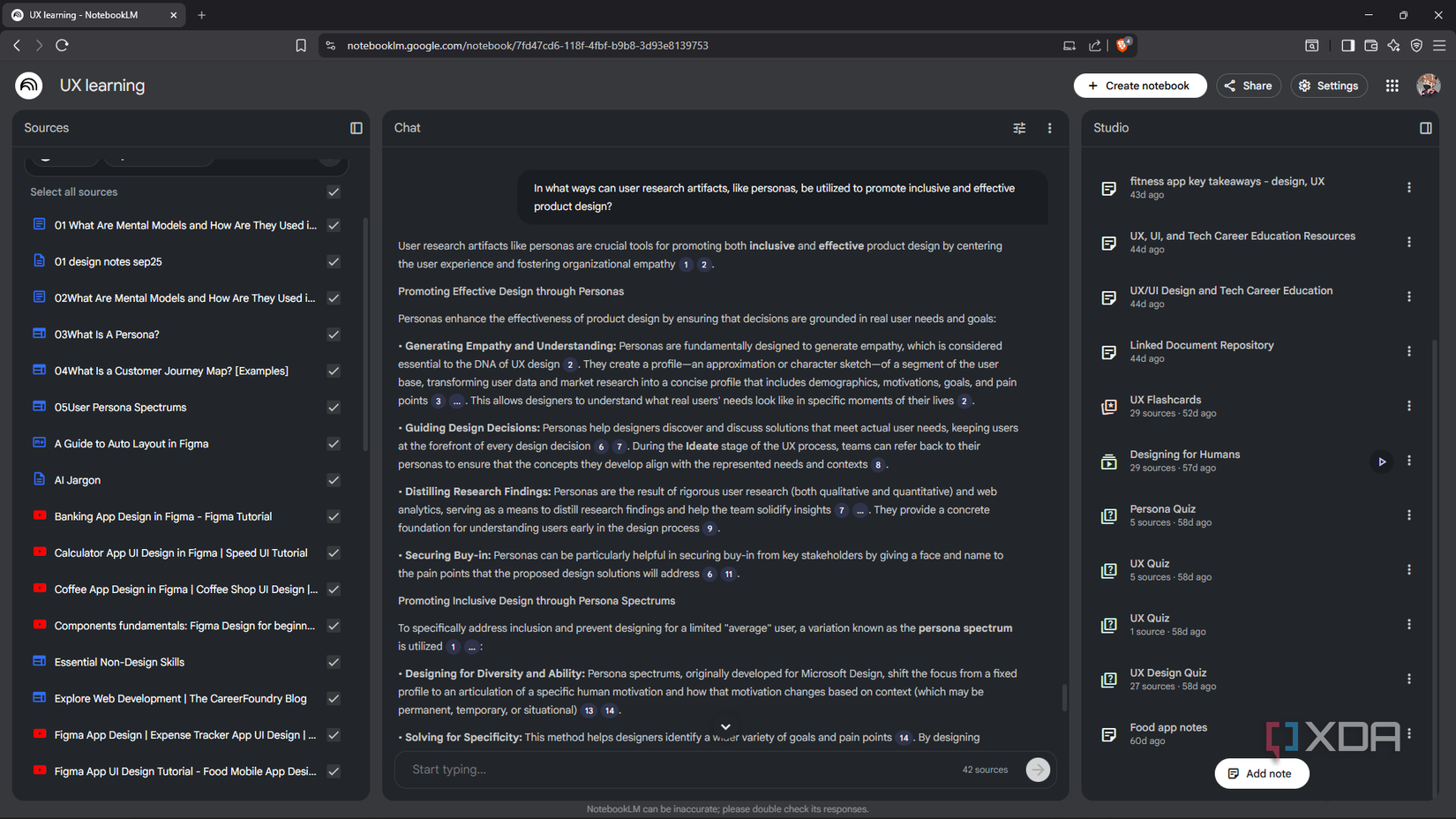This screenshot has width=1456, height=819.
Task: Open new browser tab
Action: coord(201,15)
